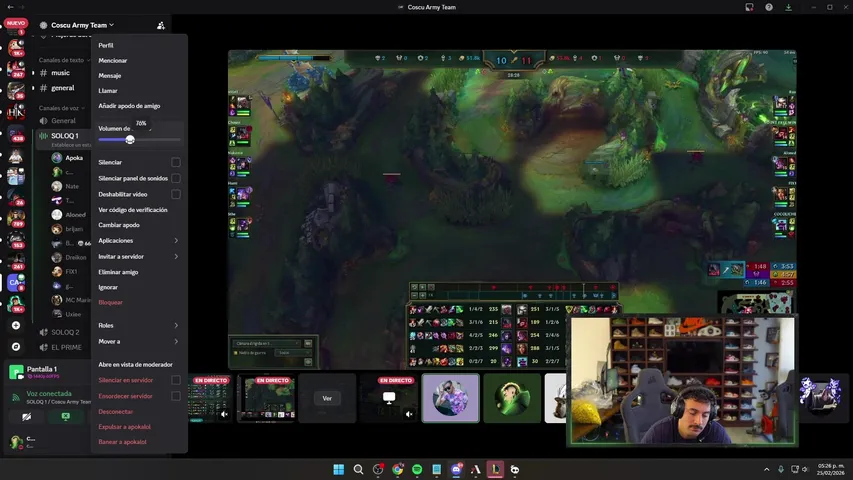Viewport: 853px width, 480px height.
Task: Unmute the first EN DIRECTO stream tile
Action: [x=224, y=414]
